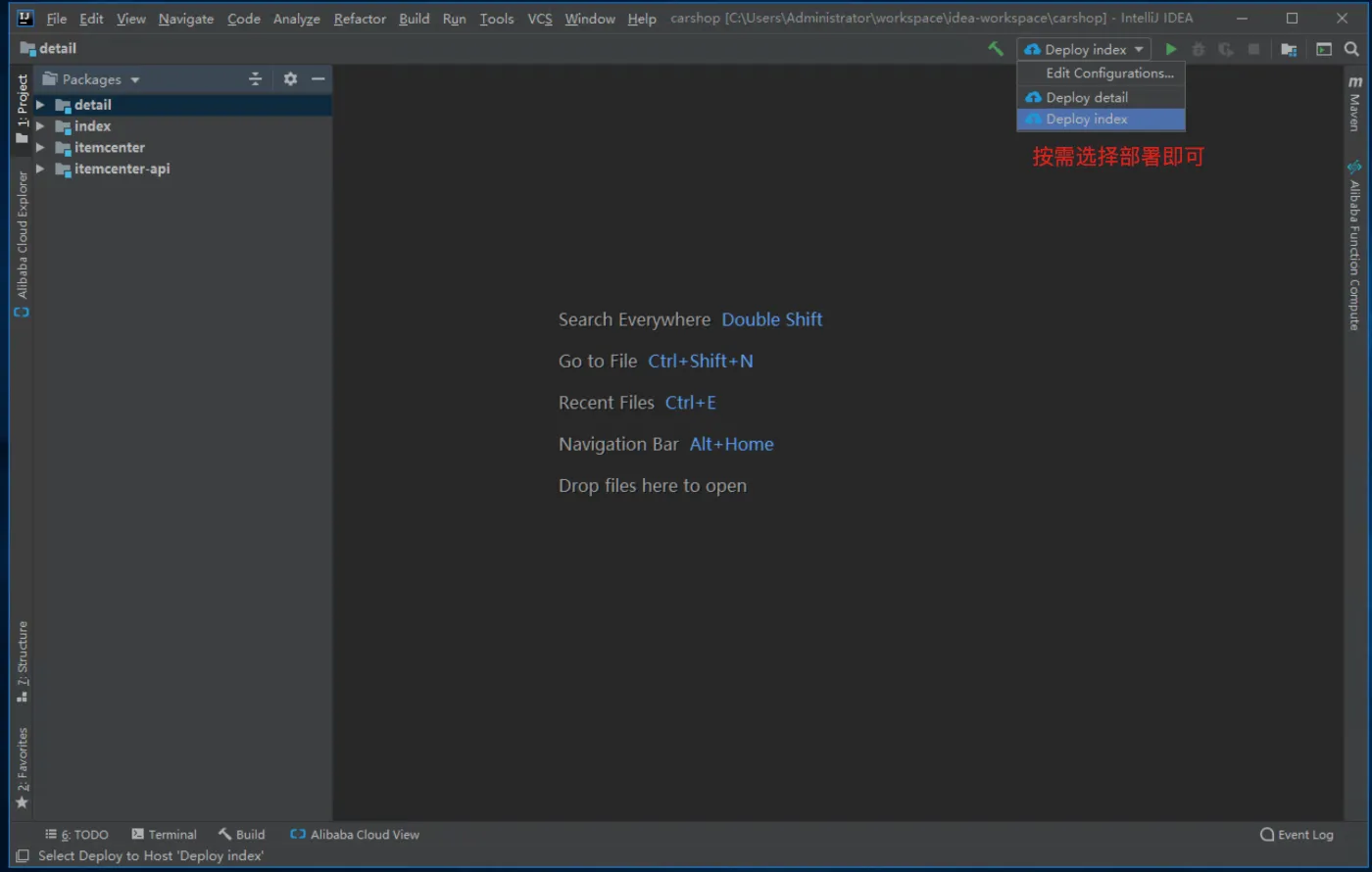Open the Packages view dropdown

tap(92, 79)
